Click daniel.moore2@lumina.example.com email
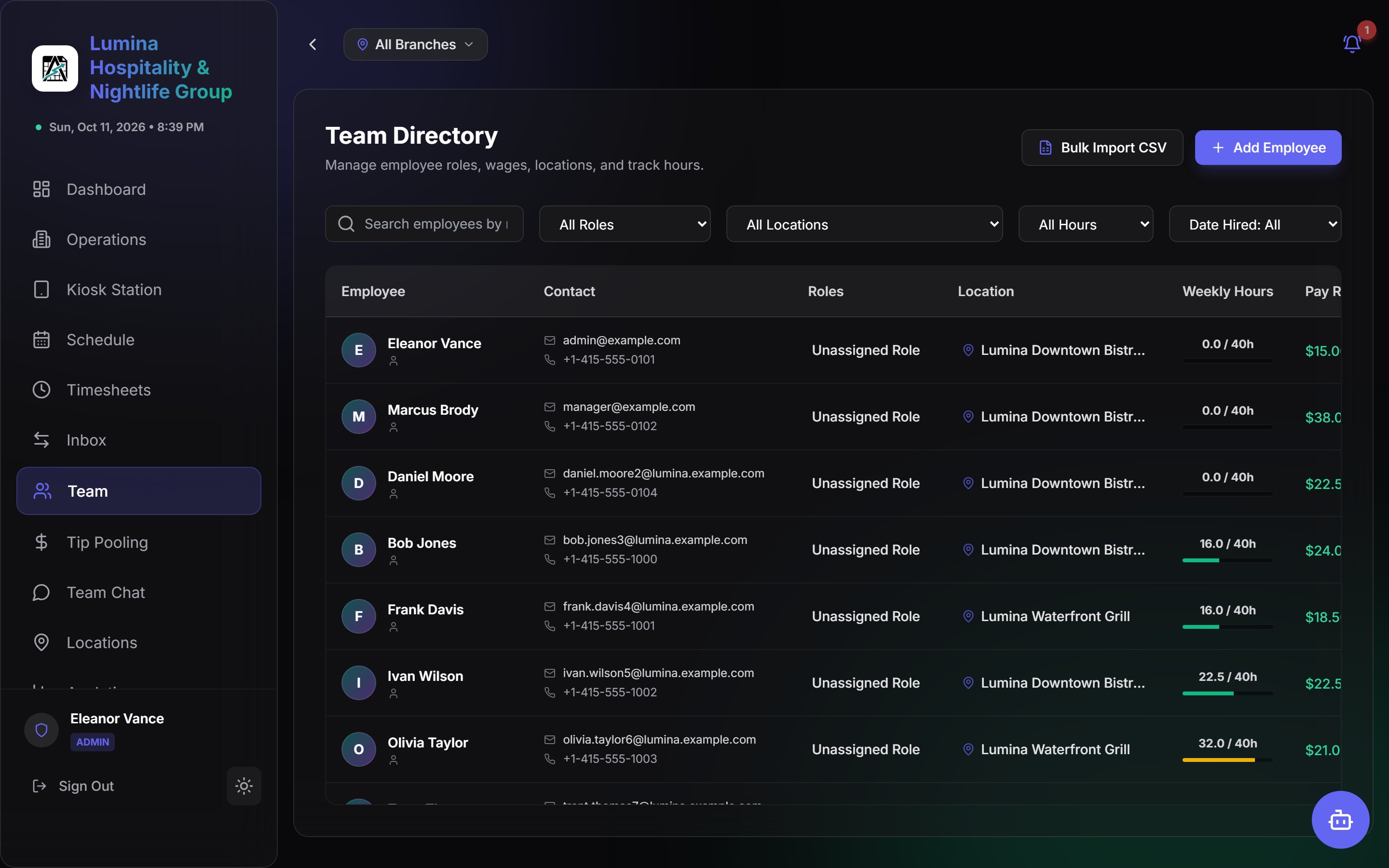Screen dimensions: 1389x868 pos(664,474)
